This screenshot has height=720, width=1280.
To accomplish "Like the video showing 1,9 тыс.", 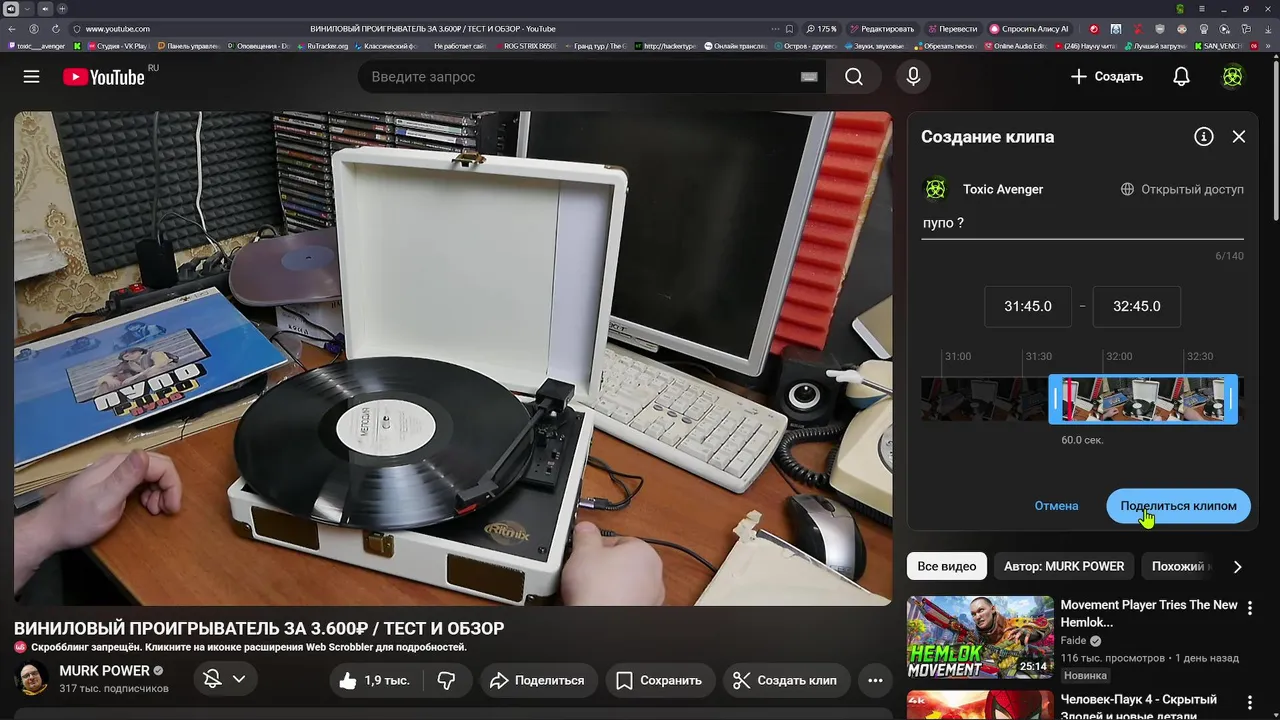I will click(x=374, y=680).
